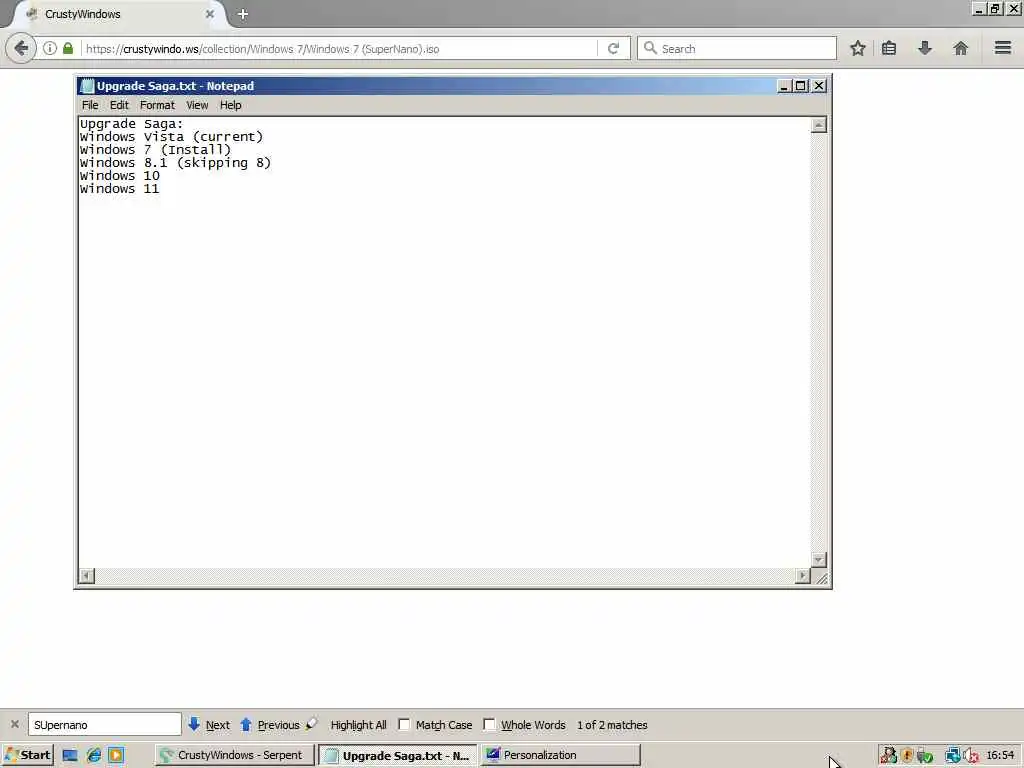1024x768 pixels.
Task: Click the green padlock security icon
Action: 68,48
